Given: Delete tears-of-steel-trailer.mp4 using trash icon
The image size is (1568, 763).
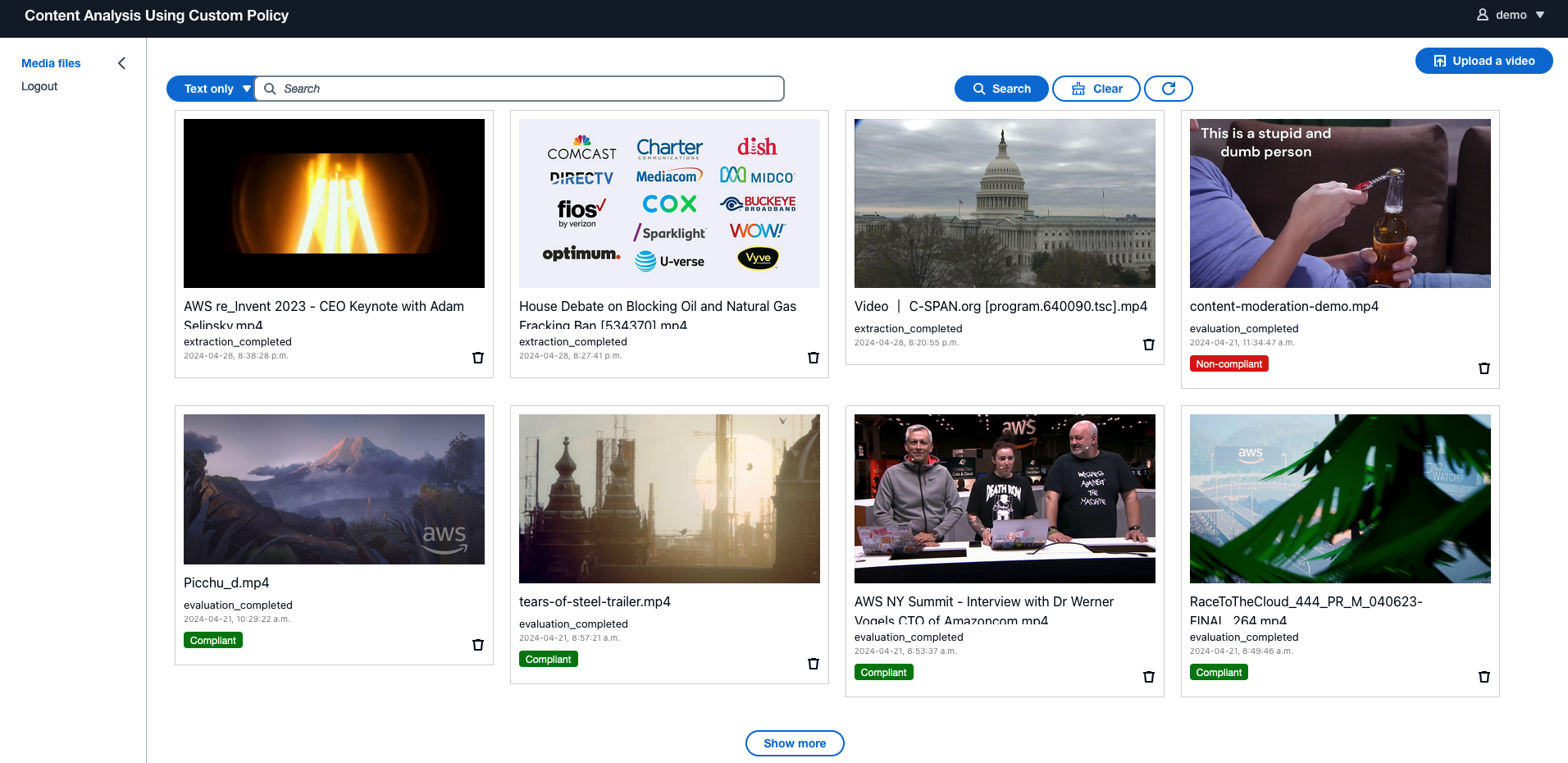Looking at the screenshot, I should 814,664.
